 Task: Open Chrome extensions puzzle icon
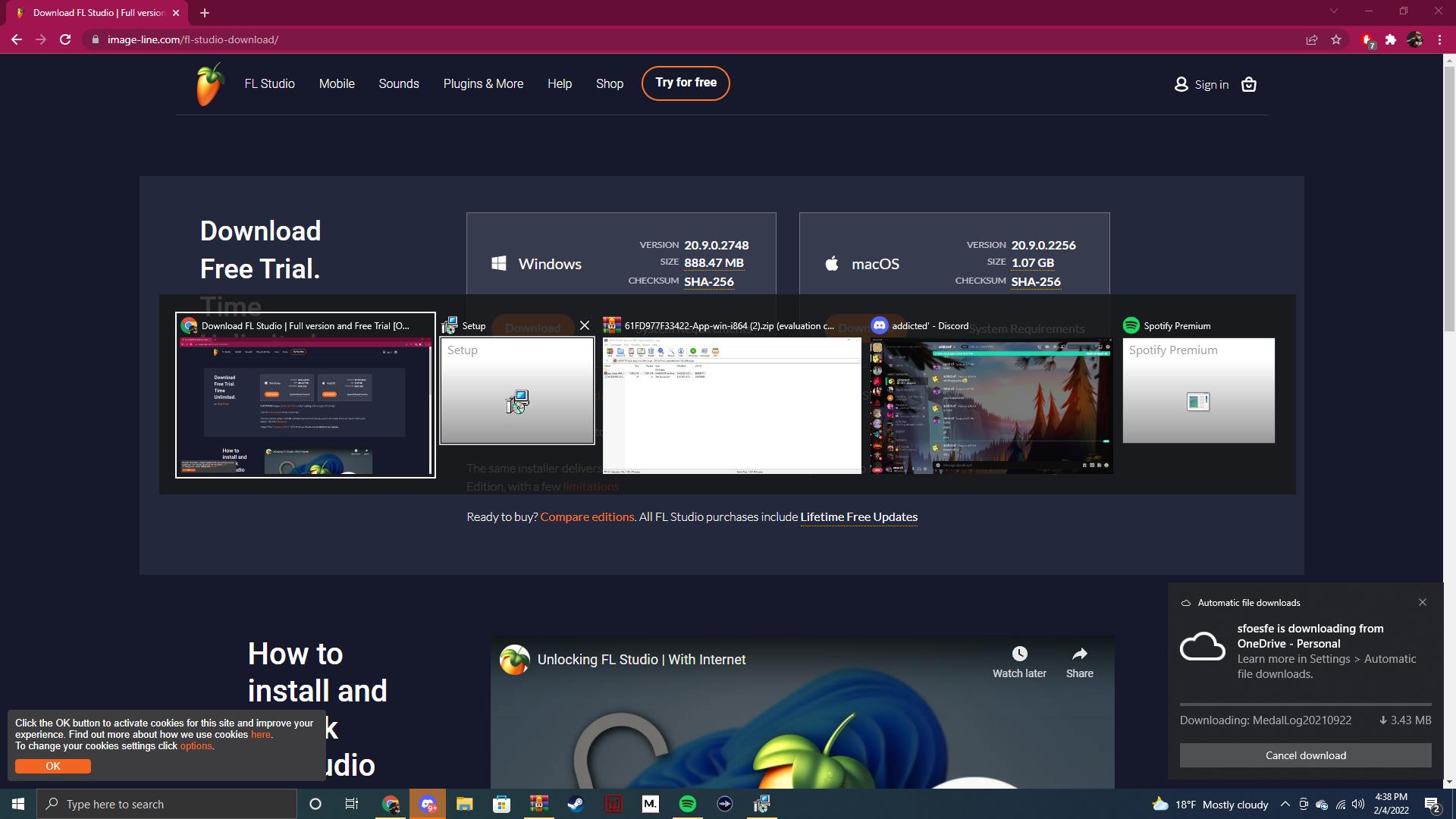point(1390,39)
